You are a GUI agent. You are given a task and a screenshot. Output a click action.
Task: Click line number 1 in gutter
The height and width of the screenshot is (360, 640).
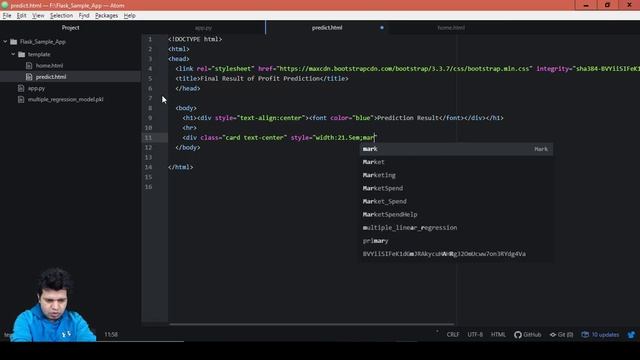point(150,39)
